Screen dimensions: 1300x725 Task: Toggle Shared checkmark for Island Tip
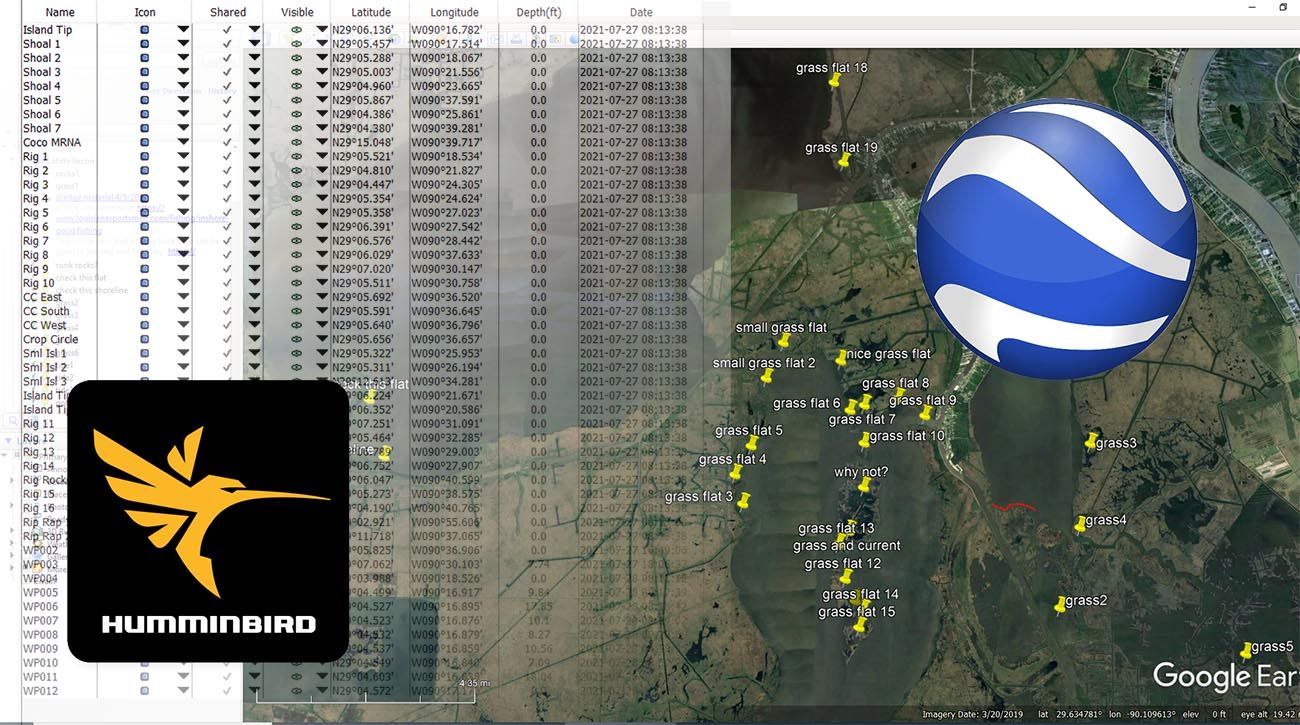(227, 30)
